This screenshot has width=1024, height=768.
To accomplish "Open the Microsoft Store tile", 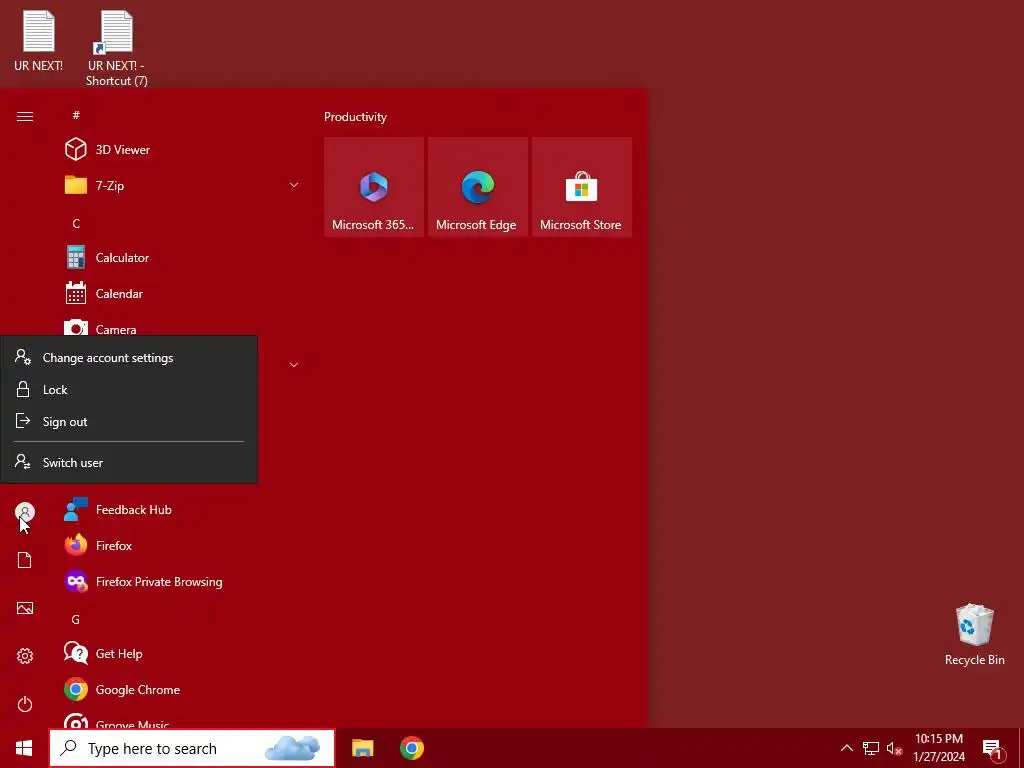I will tap(581, 187).
